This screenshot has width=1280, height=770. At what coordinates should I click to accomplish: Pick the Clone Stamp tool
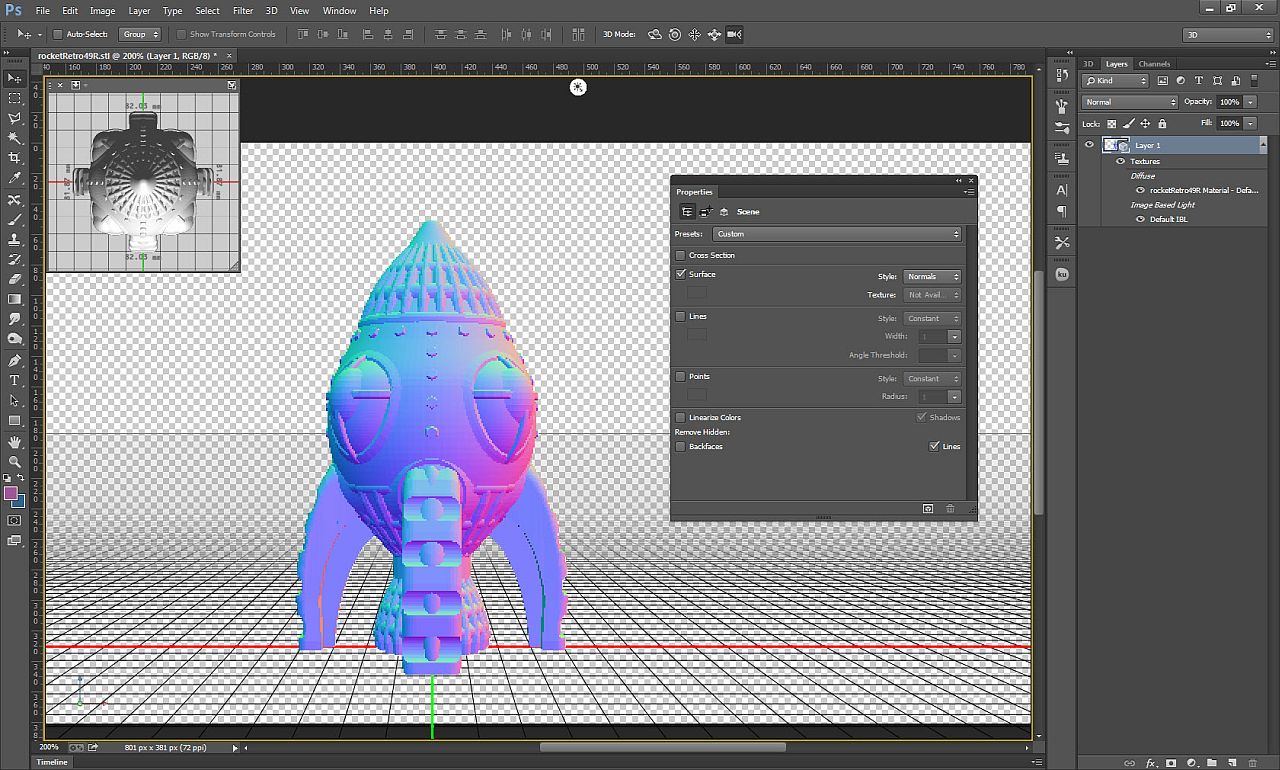pos(15,239)
